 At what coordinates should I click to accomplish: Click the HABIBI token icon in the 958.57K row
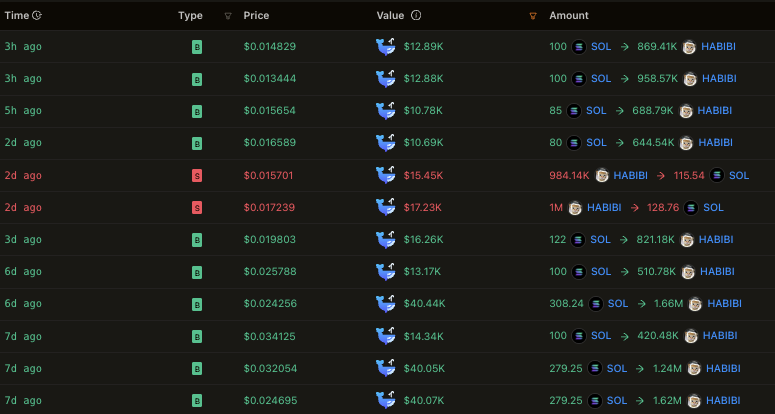coord(690,79)
